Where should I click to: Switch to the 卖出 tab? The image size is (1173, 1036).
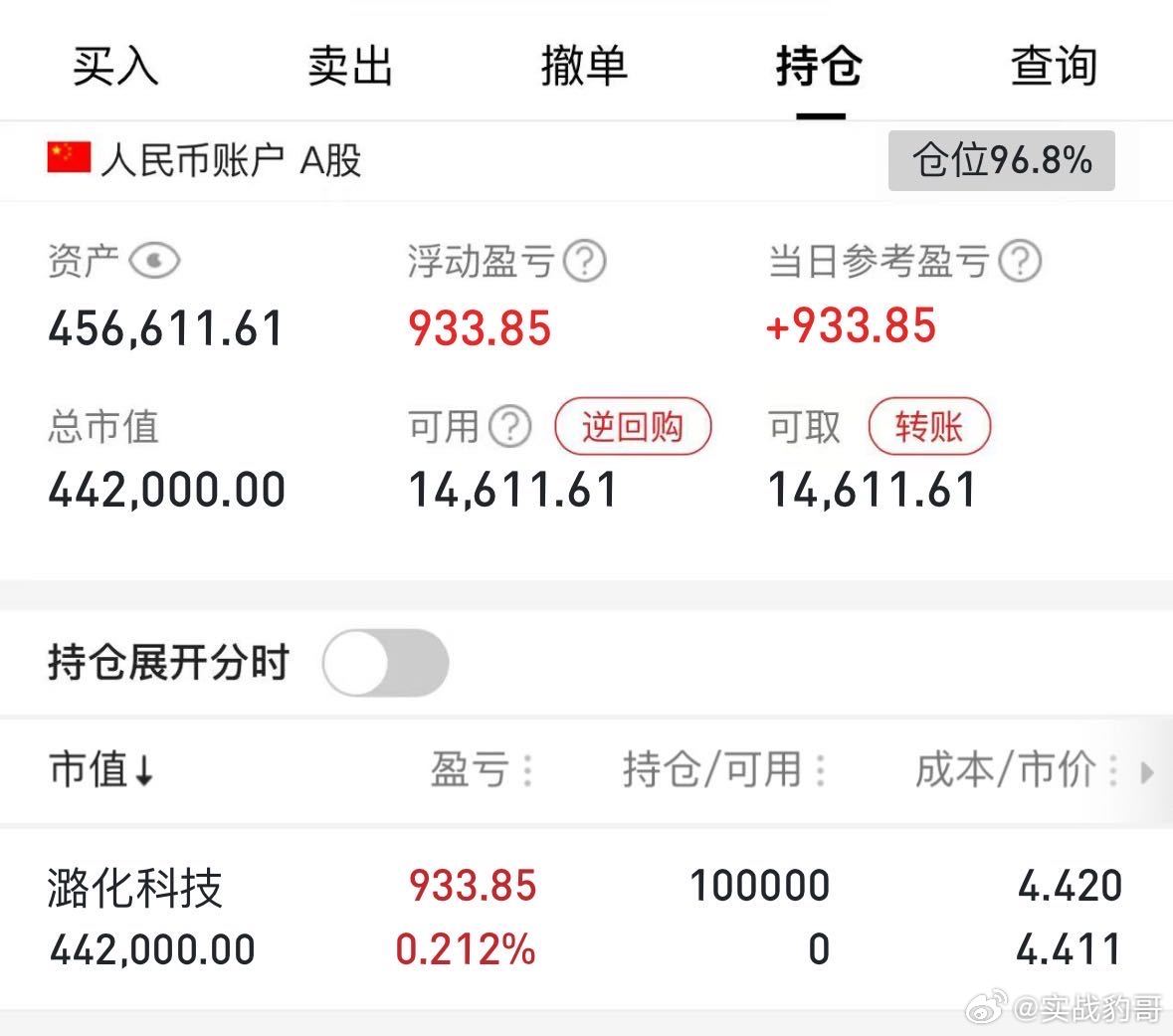point(350,68)
